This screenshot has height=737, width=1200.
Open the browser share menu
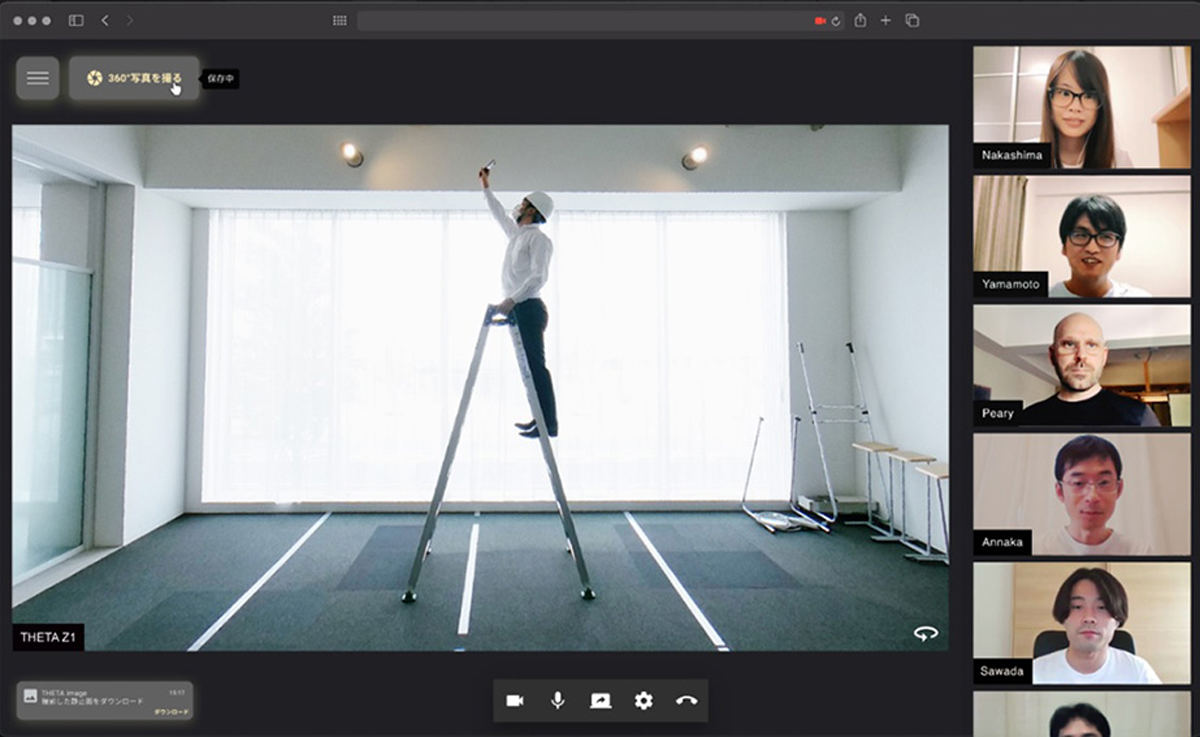[x=860, y=20]
